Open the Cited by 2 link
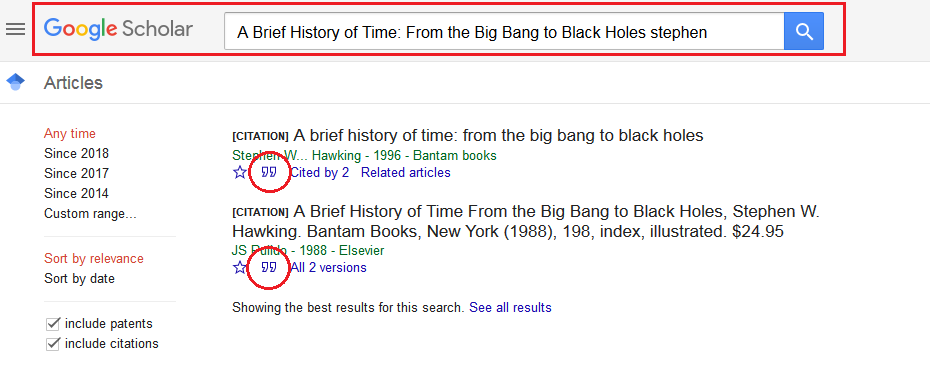 (319, 173)
